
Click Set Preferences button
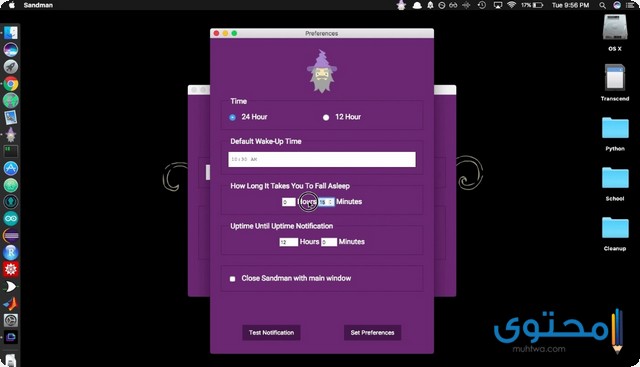[372, 332]
